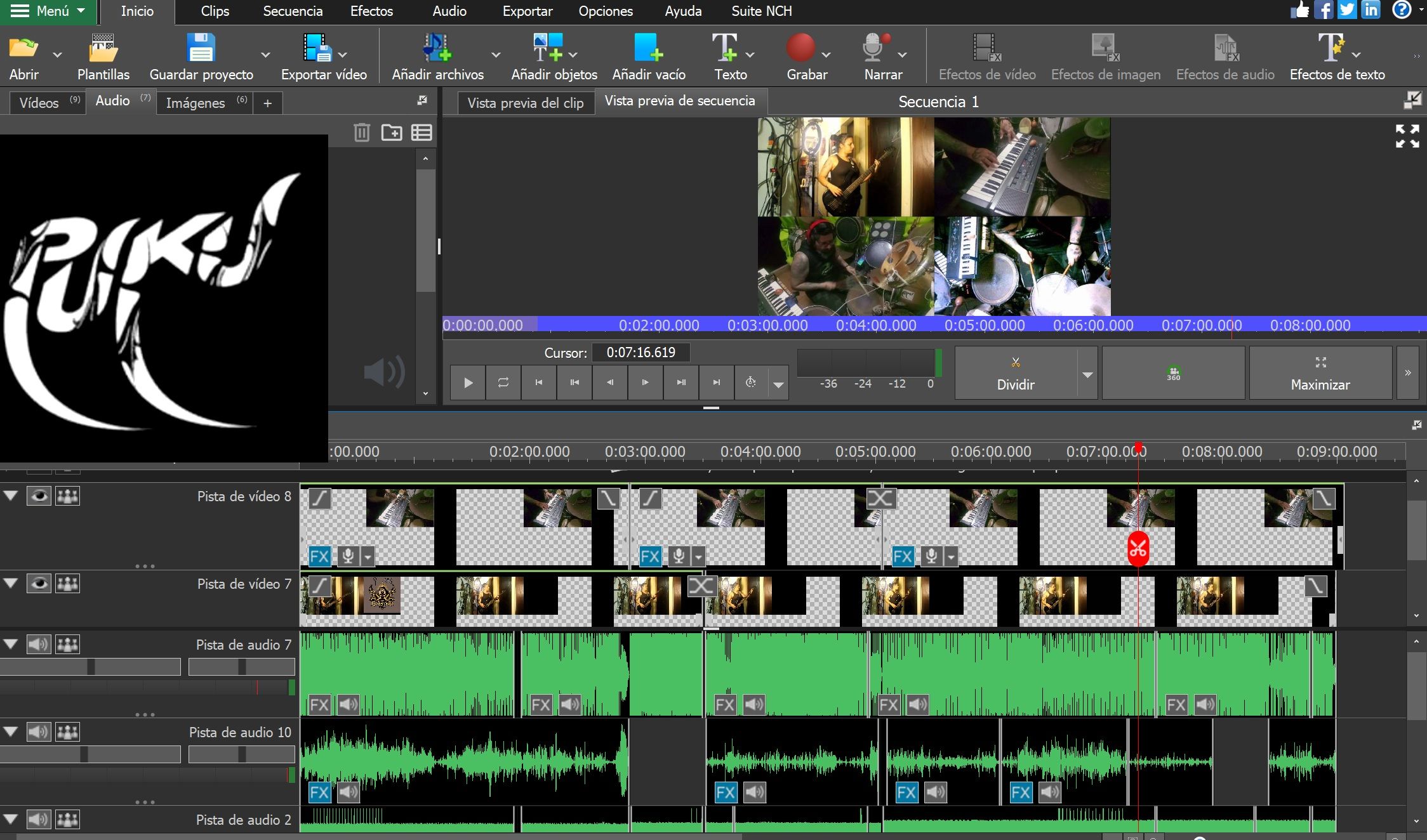
Task: Open the Efectos menu tab
Action: coord(371,11)
